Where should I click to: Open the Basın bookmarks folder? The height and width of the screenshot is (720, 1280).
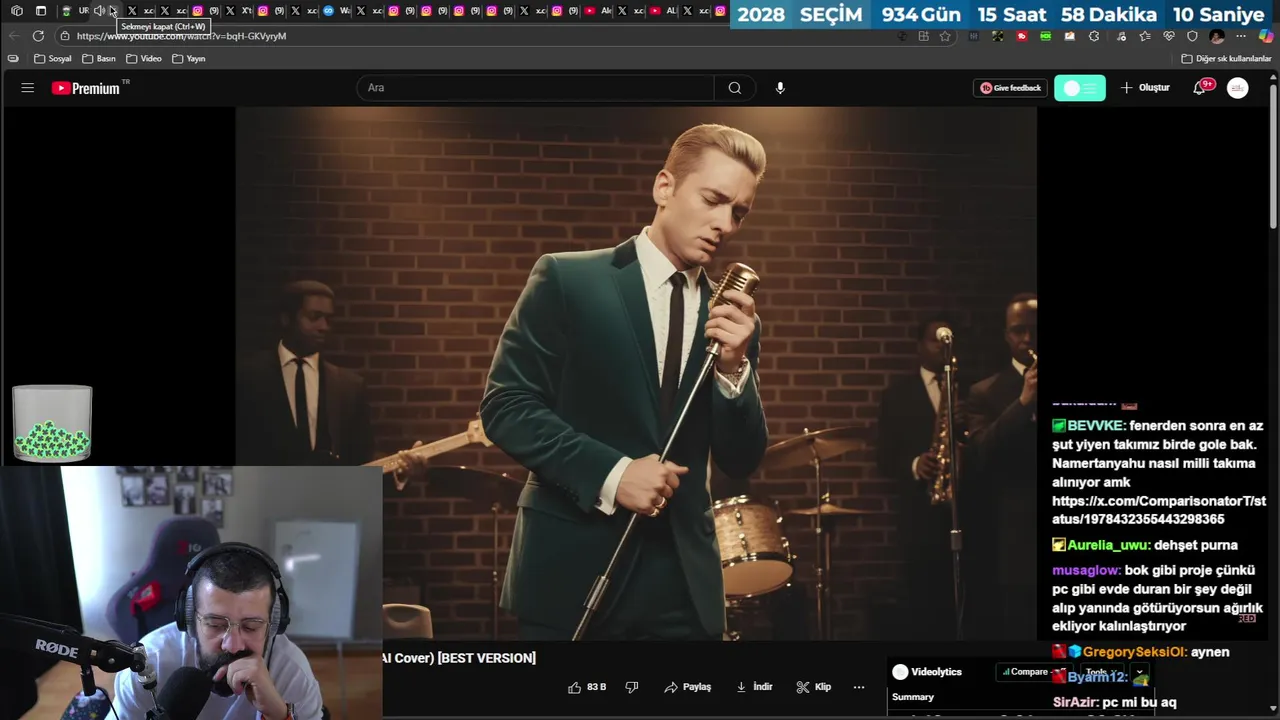coord(99,59)
